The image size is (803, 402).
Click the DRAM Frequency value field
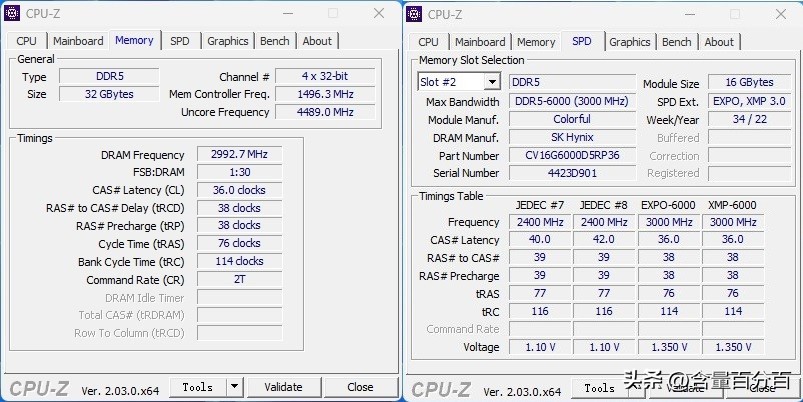click(x=239, y=155)
